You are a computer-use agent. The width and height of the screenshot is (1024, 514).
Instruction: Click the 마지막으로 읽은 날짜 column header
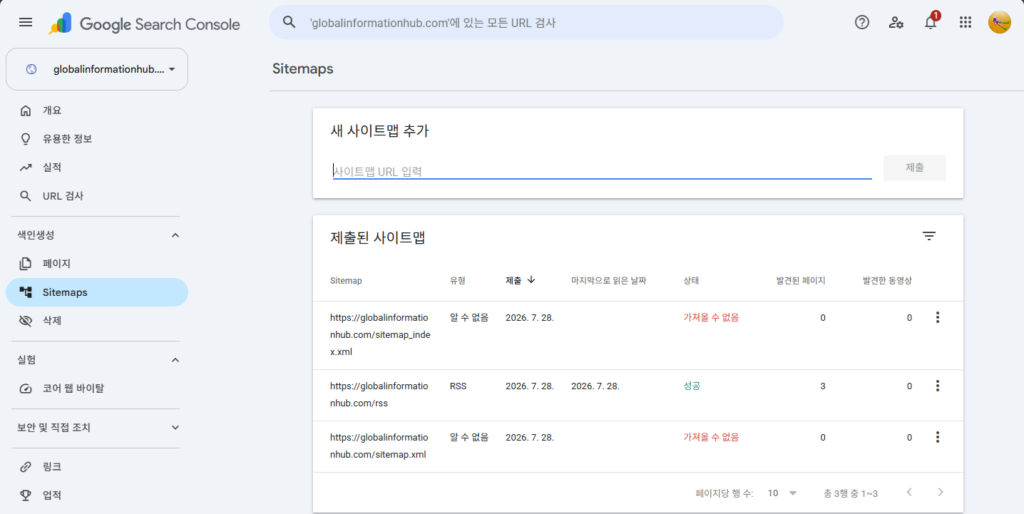(609, 280)
